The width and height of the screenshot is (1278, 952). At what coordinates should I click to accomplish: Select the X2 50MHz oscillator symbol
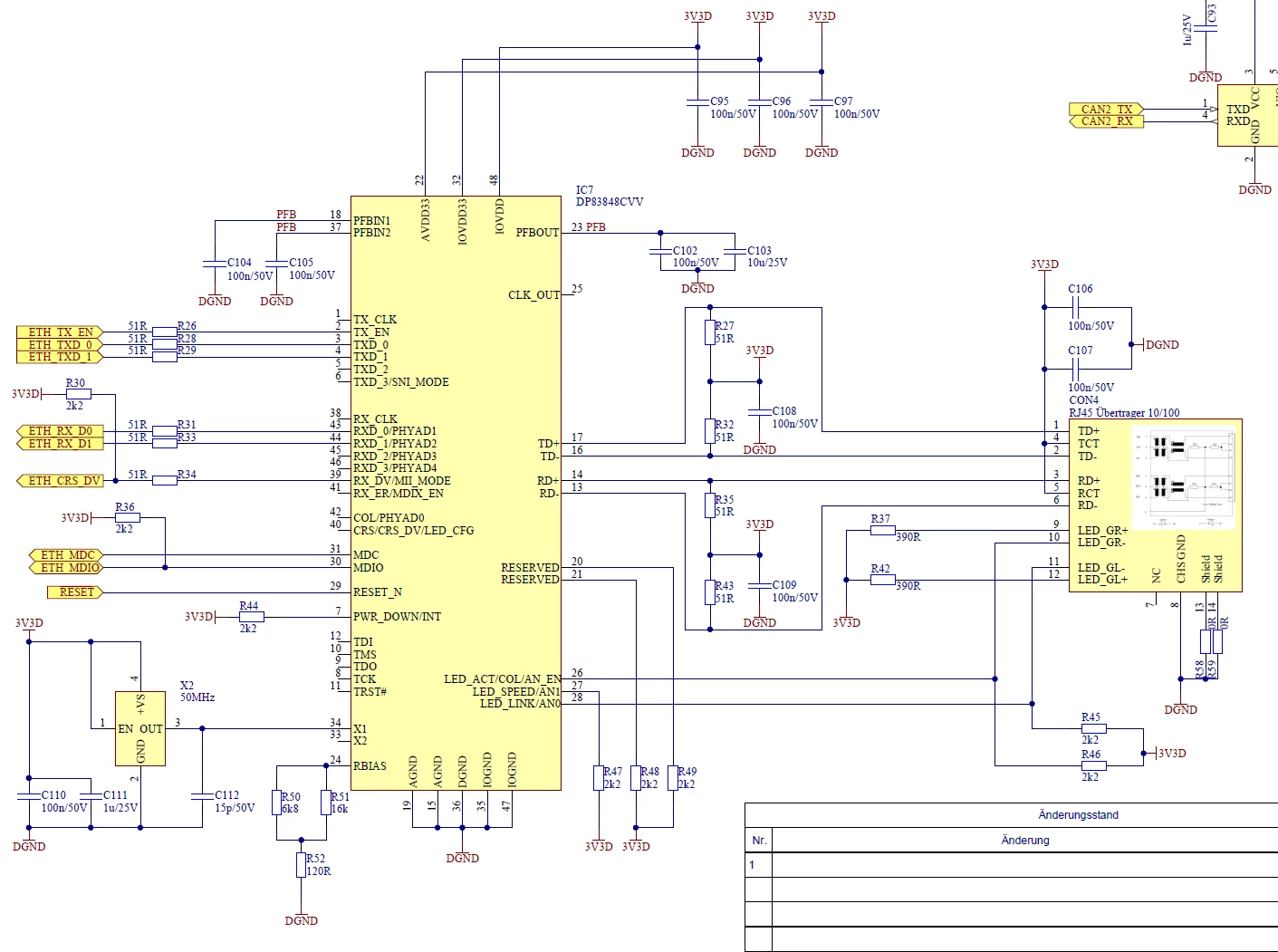[140, 728]
